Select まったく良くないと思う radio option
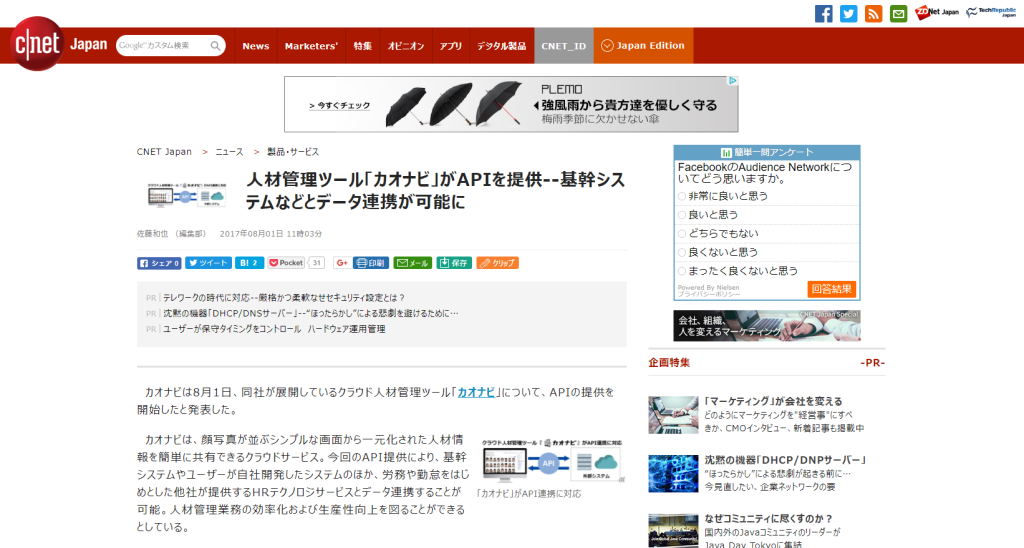 click(x=682, y=271)
